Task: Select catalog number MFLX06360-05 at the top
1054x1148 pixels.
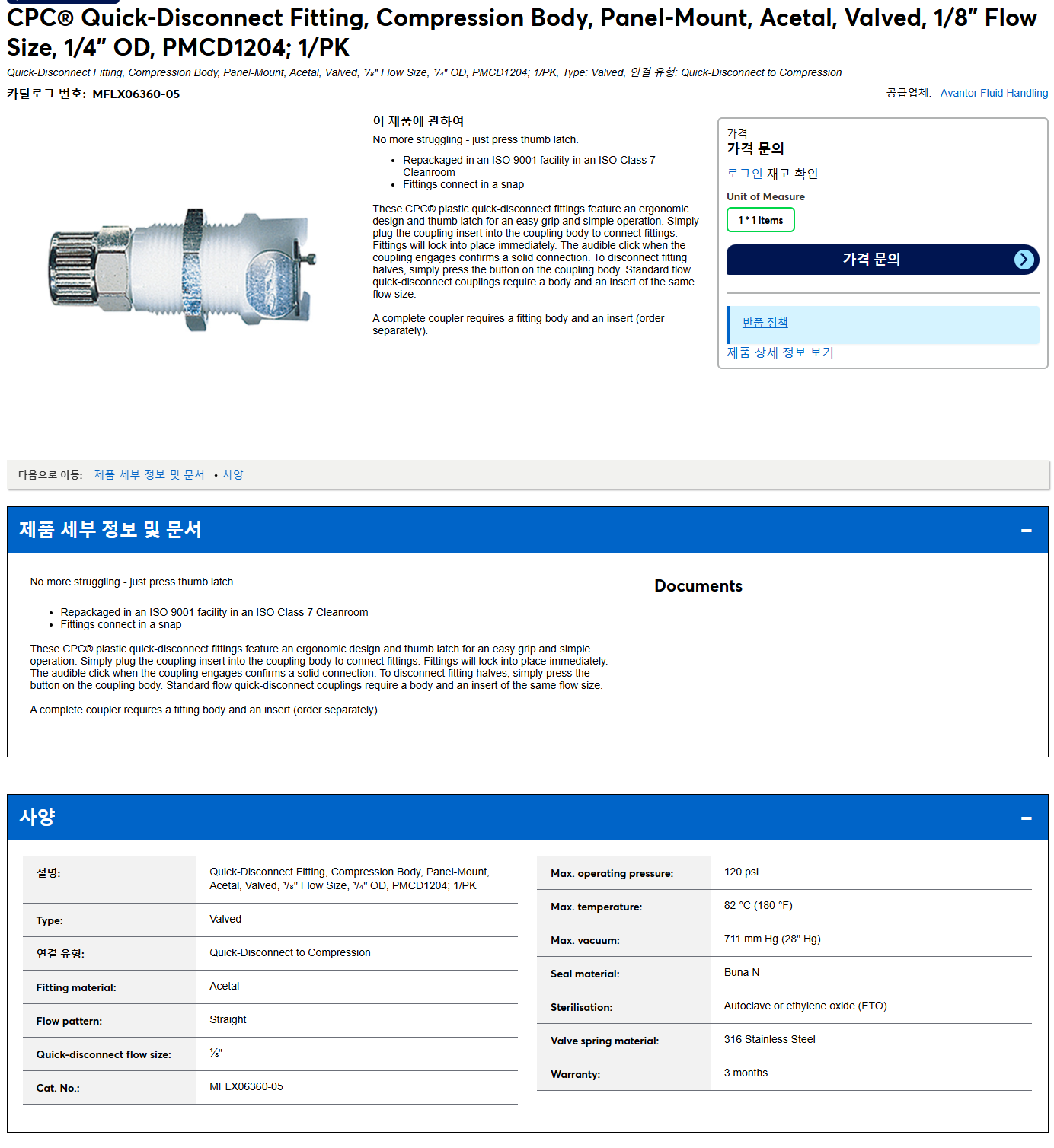Action: (136, 94)
